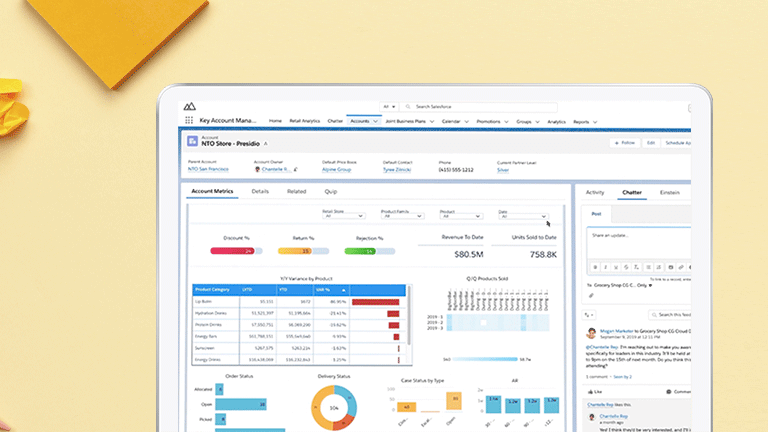This screenshot has width=768, height=432.
Task: Click the Follow button
Action: point(623,143)
